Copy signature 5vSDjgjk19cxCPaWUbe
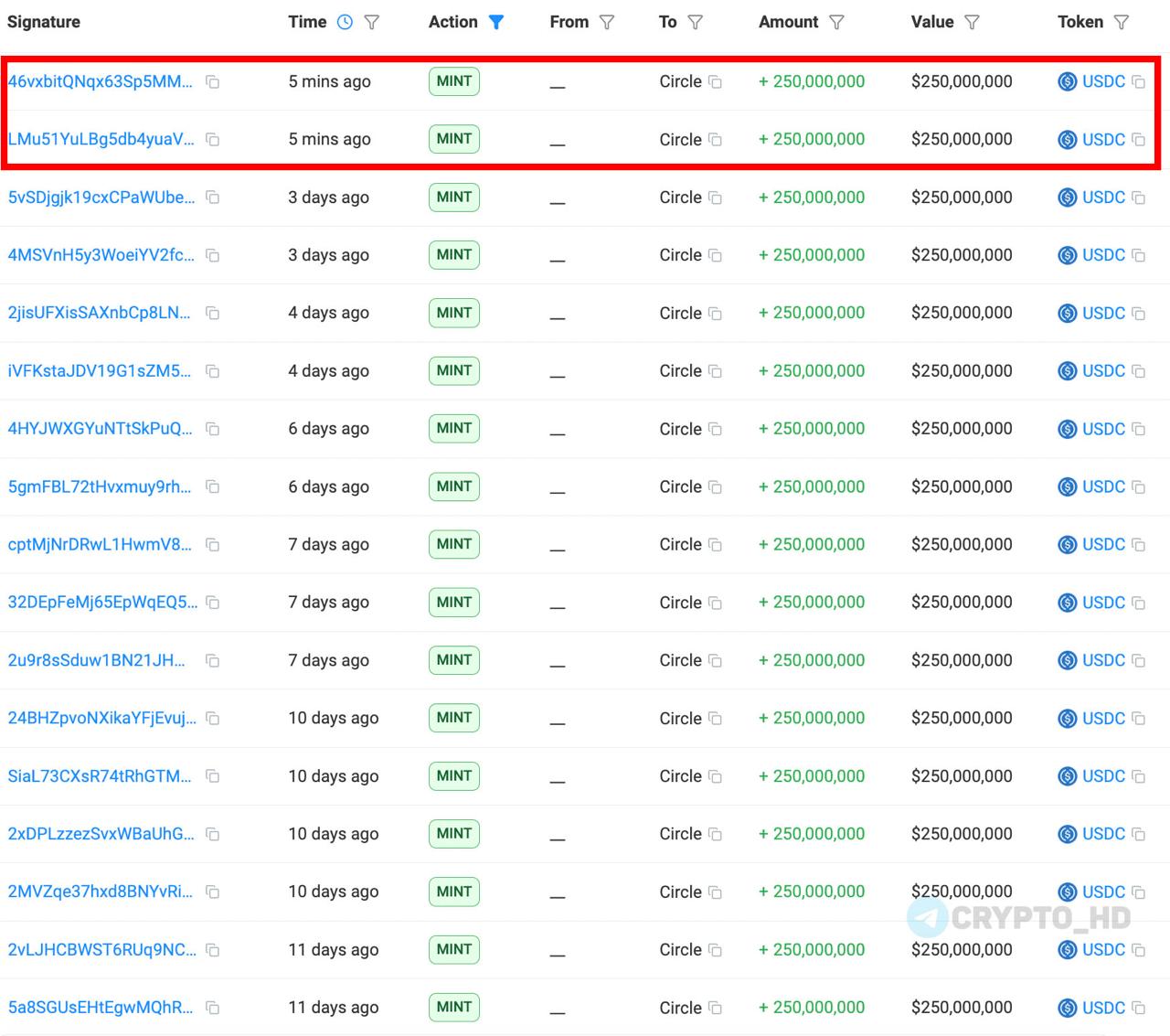The width and height of the screenshot is (1170, 1036). coord(212,197)
